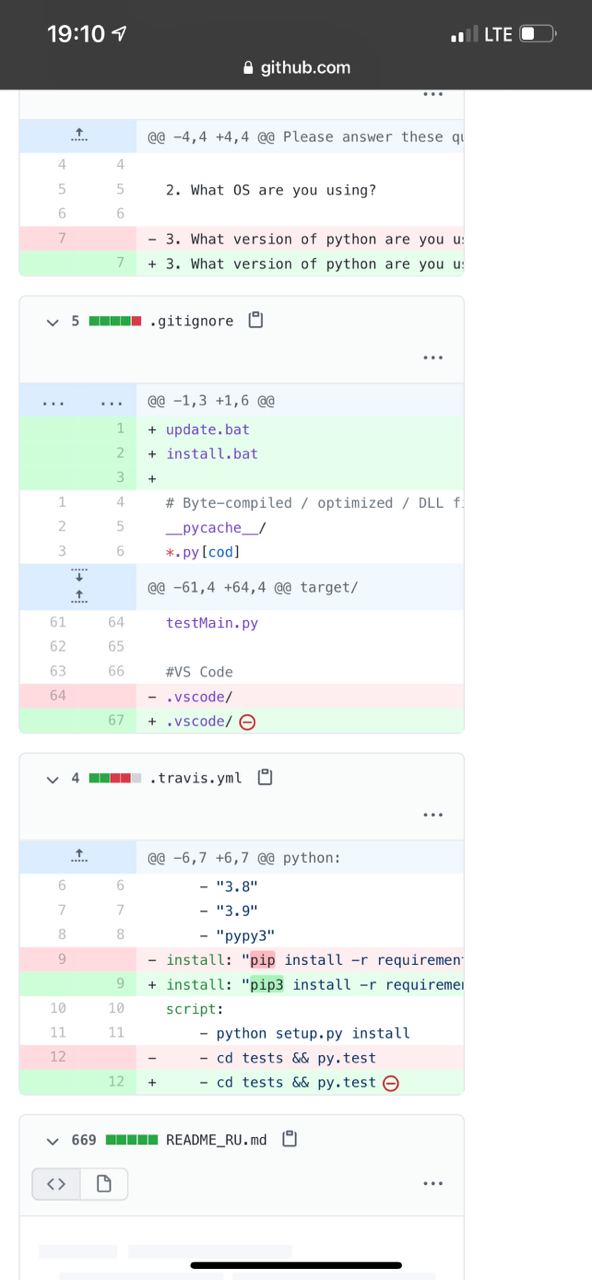The height and width of the screenshot is (1280, 592).
Task: Expand up hunk above python version question
Action: [80, 136]
